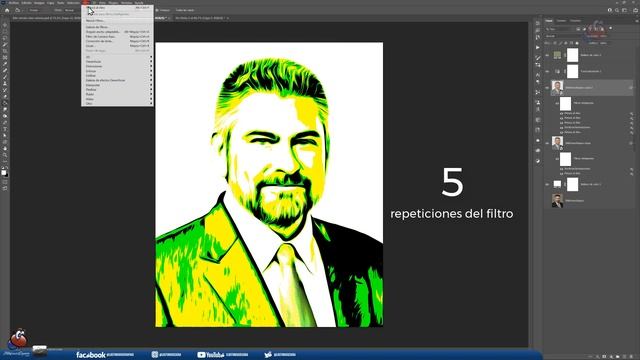The height and width of the screenshot is (360, 640).
Task: Expand the Otro submenu
Action: (x=118, y=104)
